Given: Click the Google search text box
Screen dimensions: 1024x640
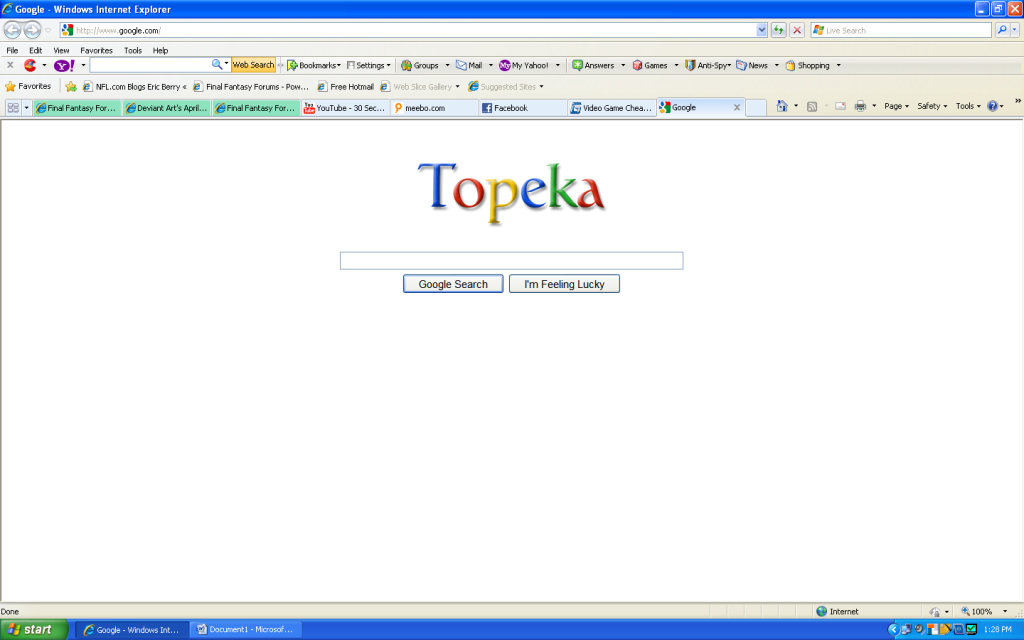Looking at the screenshot, I should [511, 261].
